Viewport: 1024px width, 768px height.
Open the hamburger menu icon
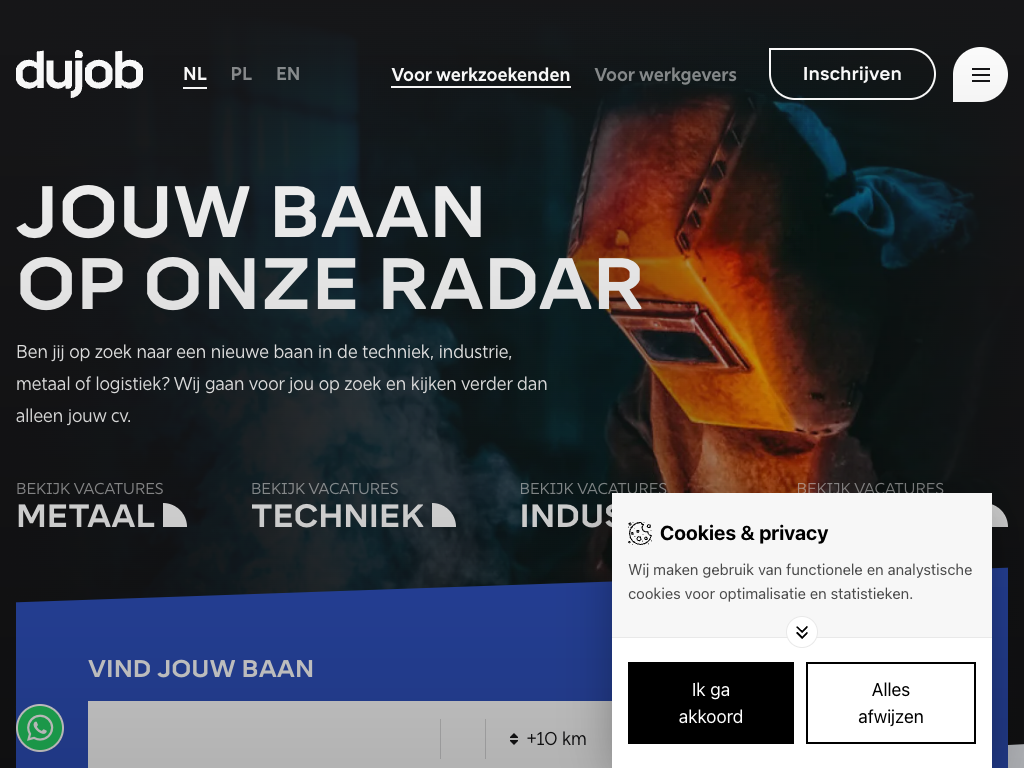click(x=980, y=74)
